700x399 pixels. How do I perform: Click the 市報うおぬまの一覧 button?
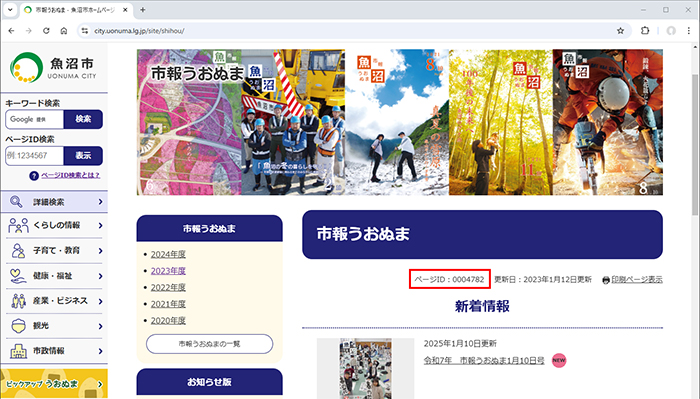(209, 344)
